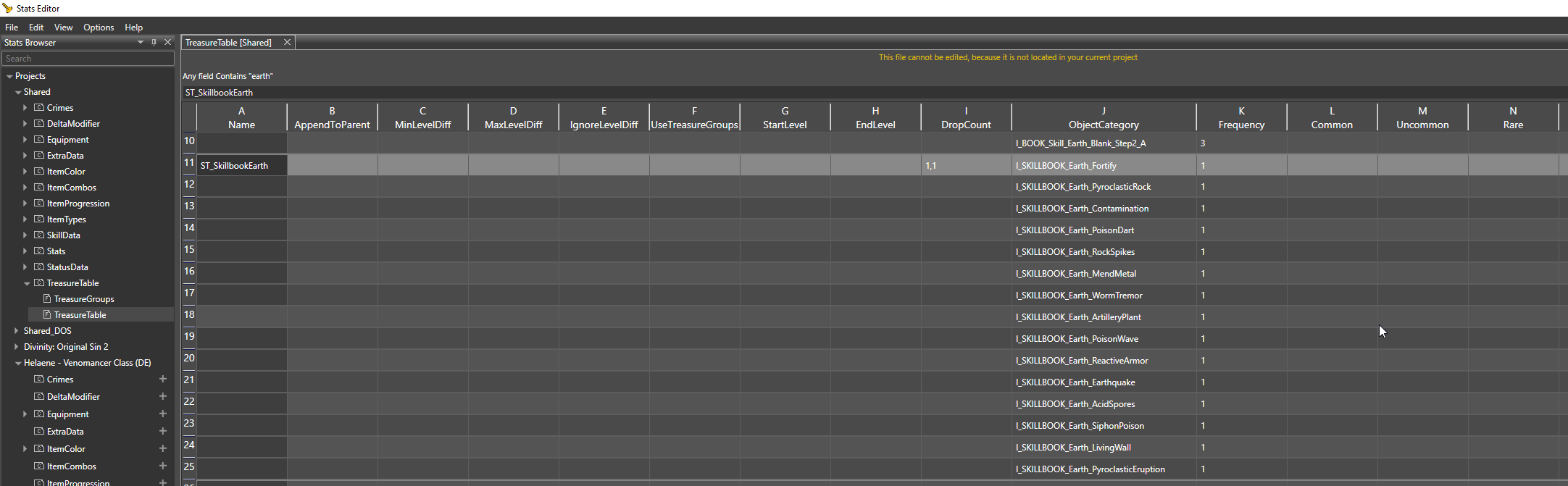The image size is (1568, 486).
Task: Expand the Divinity: Original Sin 2 project
Action: tap(17, 347)
